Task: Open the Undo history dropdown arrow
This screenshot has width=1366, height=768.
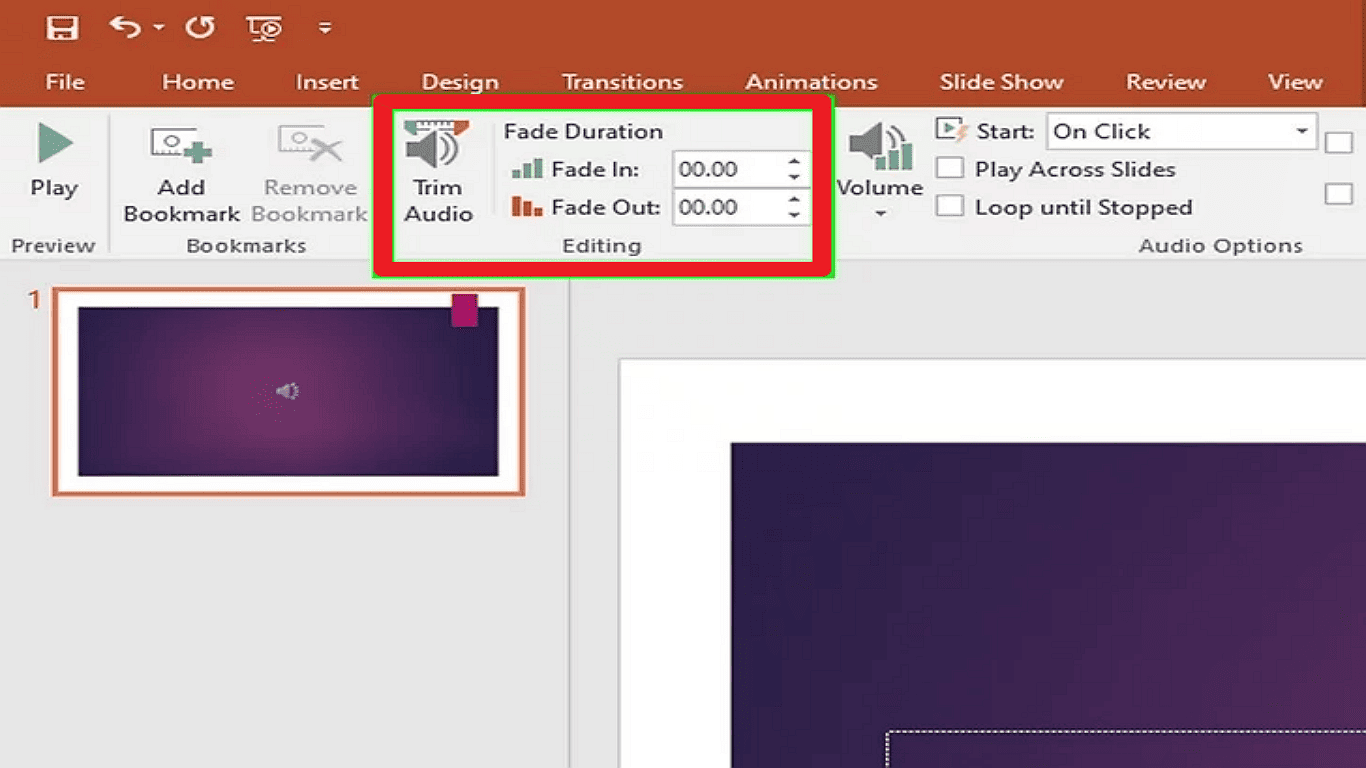Action: click(159, 28)
